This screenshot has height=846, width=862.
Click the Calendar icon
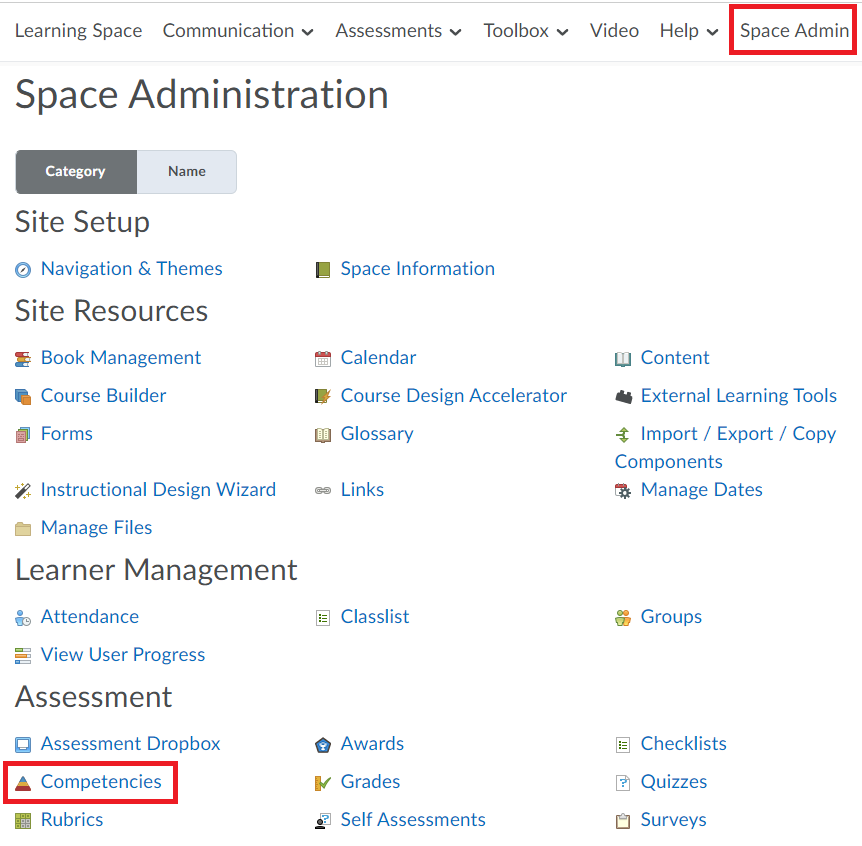(x=323, y=359)
